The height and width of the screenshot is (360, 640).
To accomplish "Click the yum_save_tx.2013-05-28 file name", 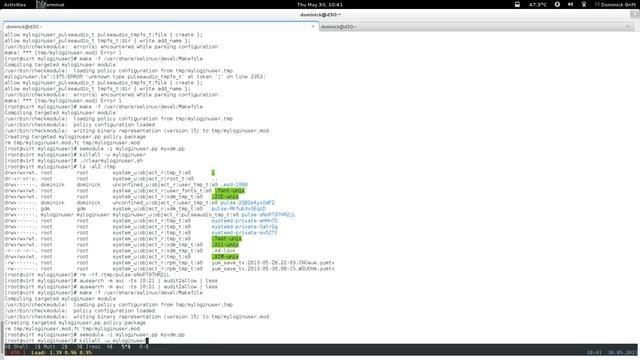I will click(x=273, y=262).
